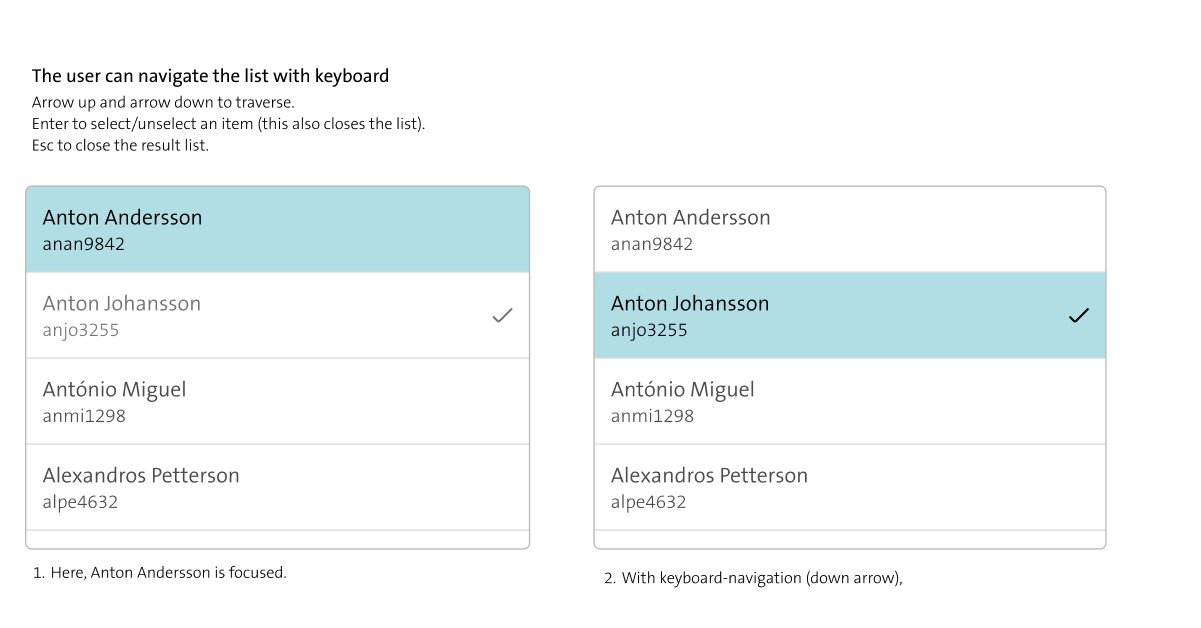Viewport: 1201px width, 628px height.
Task: Click username anjo3255 in the right list
Action: [649, 330]
